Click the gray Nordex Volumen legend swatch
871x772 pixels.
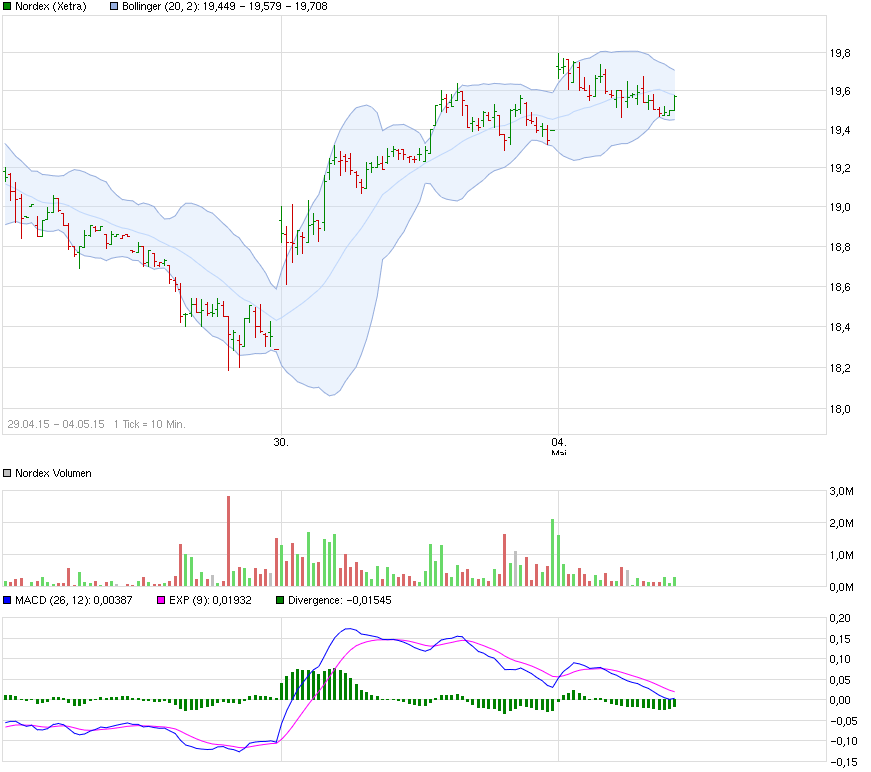pos(8,473)
